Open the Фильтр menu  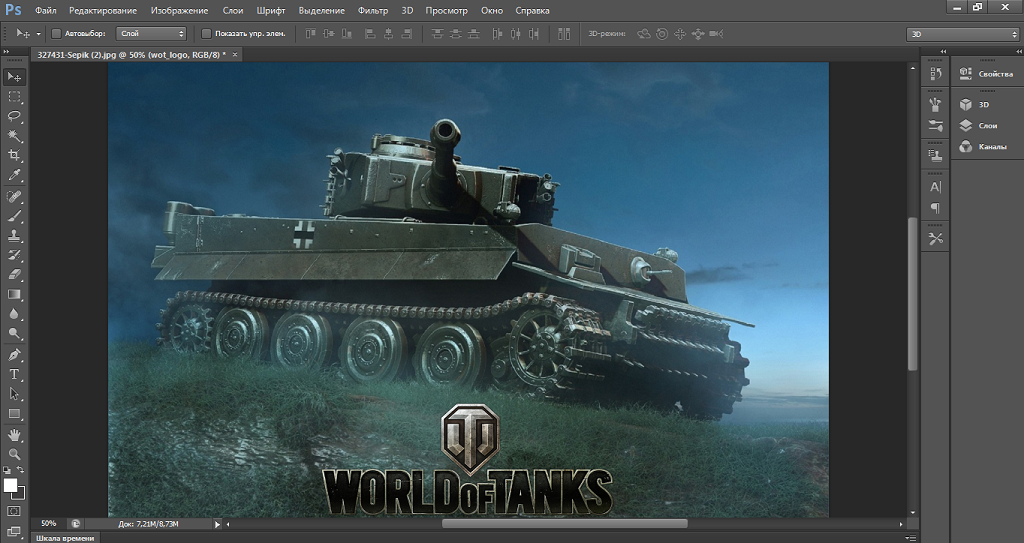[373, 10]
